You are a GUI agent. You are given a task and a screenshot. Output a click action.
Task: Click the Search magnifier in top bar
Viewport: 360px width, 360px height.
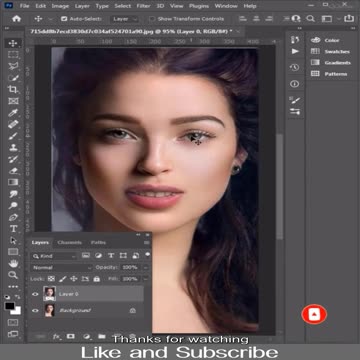click(310, 19)
